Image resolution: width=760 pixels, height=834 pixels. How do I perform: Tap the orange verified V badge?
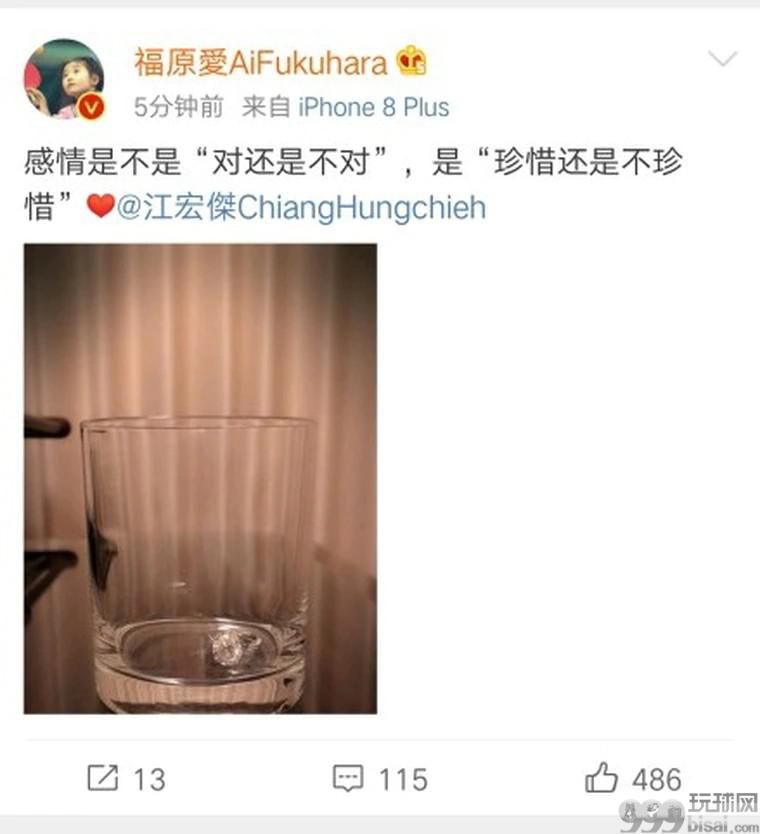pyautogui.click(x=91, y=108)
